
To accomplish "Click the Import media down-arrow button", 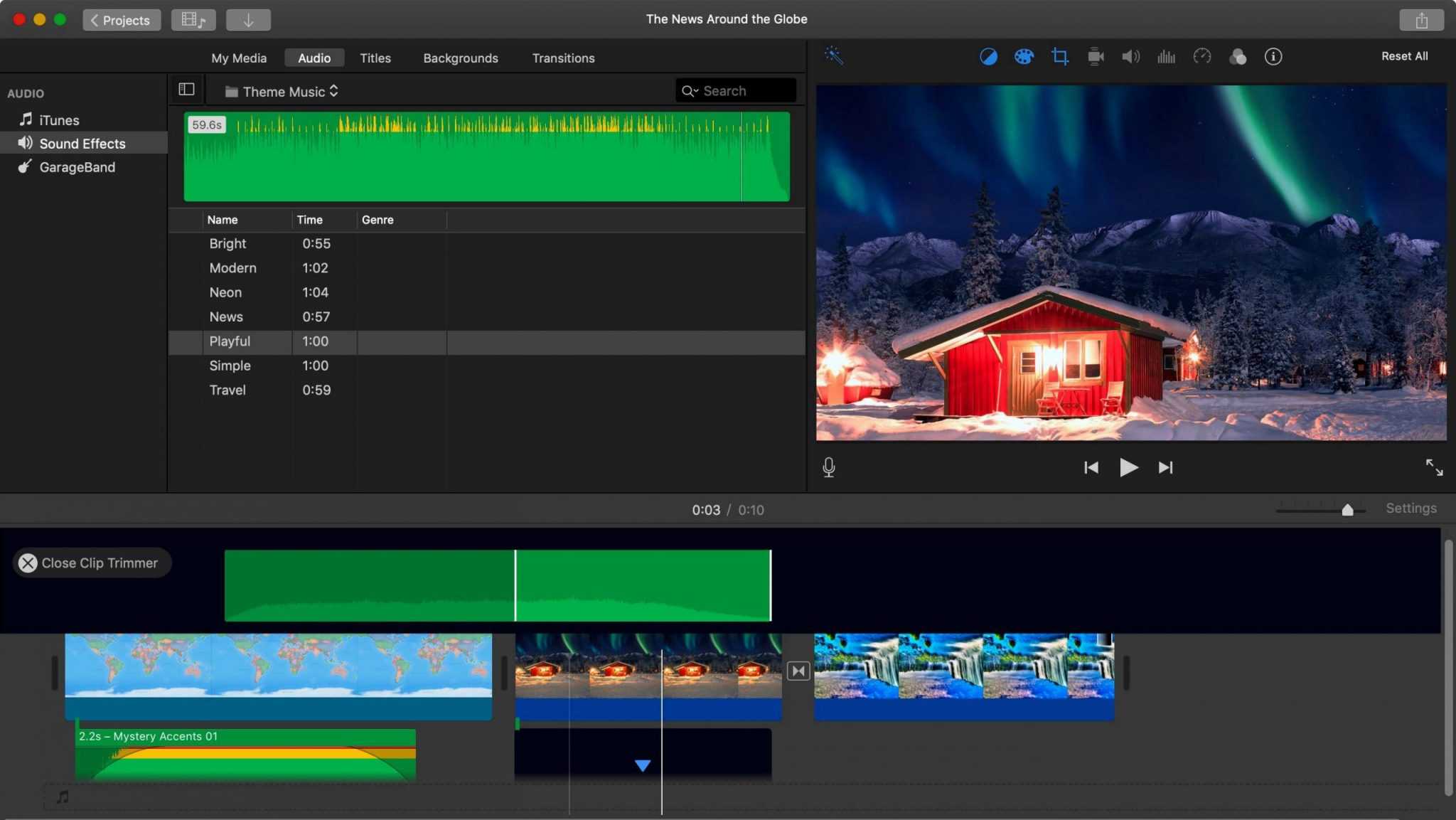I will click(x=248, y=20).
